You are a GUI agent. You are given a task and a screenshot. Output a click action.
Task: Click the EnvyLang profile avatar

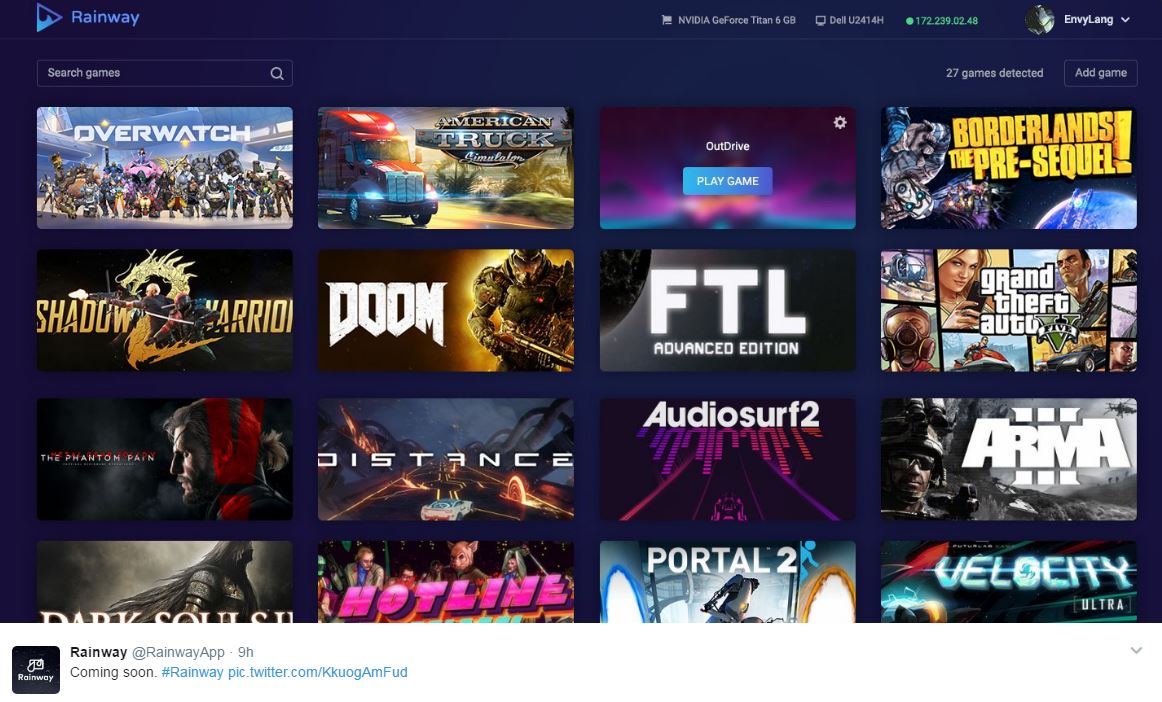click(x=1040, y=20)
